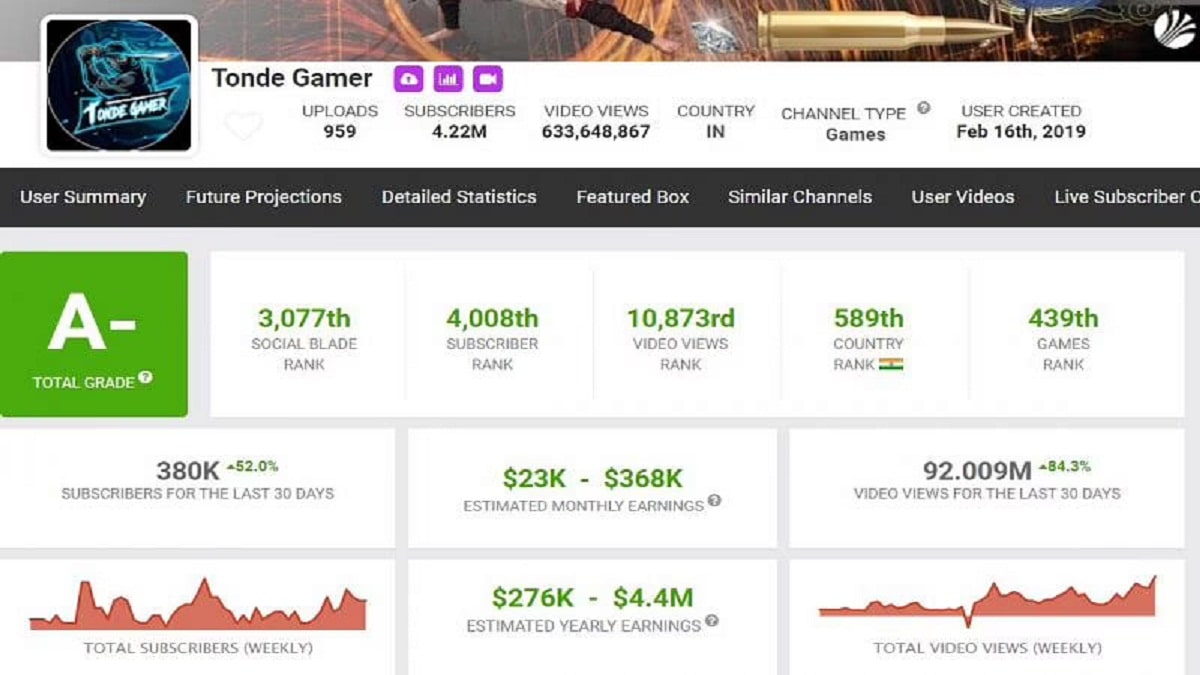This screenshot has width=1200, height=675.
Task: Open the help icon next to Channel Type
Action: (x=923, y=108)
